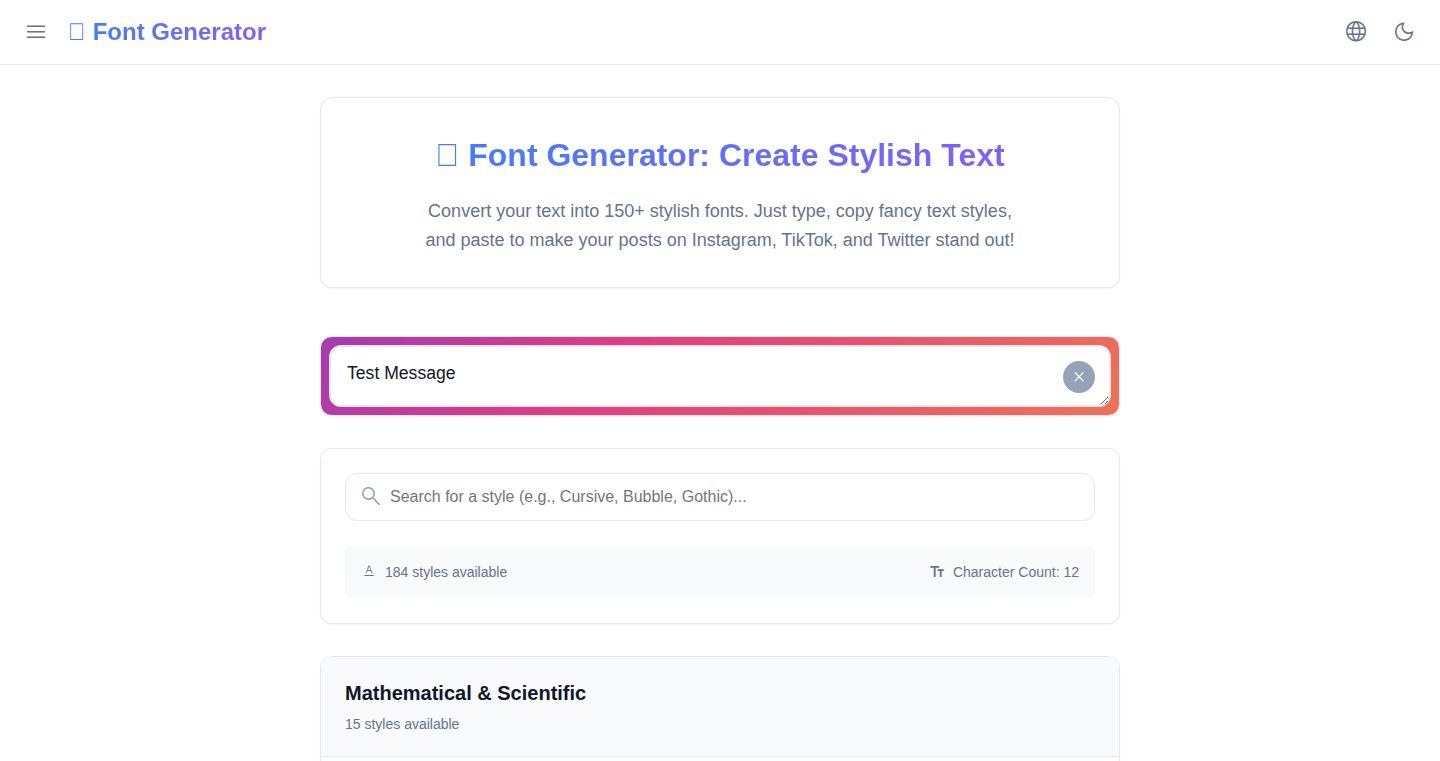Click the logo glyph left of the header Font Generator text

[x=76, y=32]
